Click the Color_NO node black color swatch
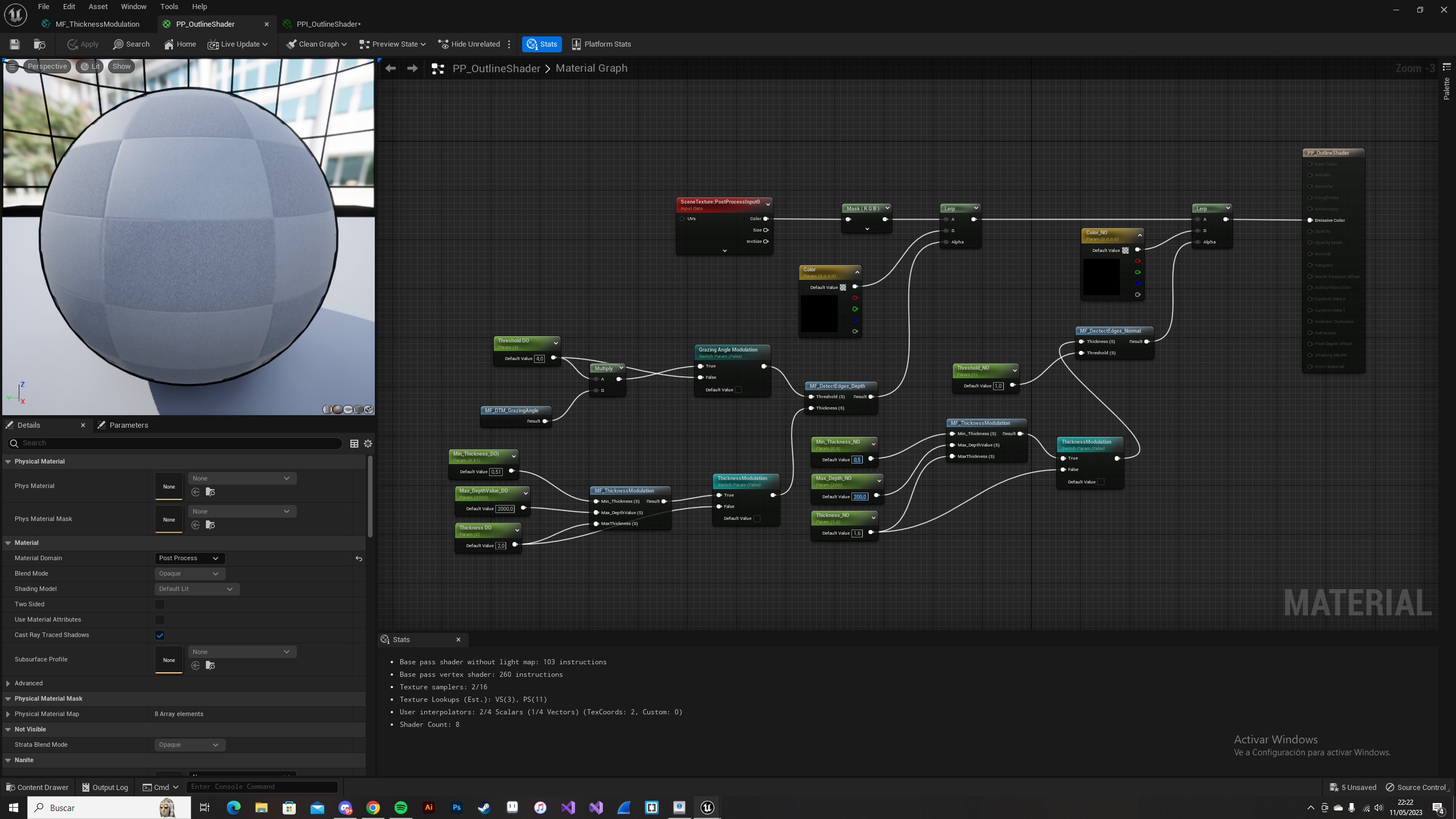Viewport: 1456px width, 819px height. pyautogui.click(x=1101, y=277)
